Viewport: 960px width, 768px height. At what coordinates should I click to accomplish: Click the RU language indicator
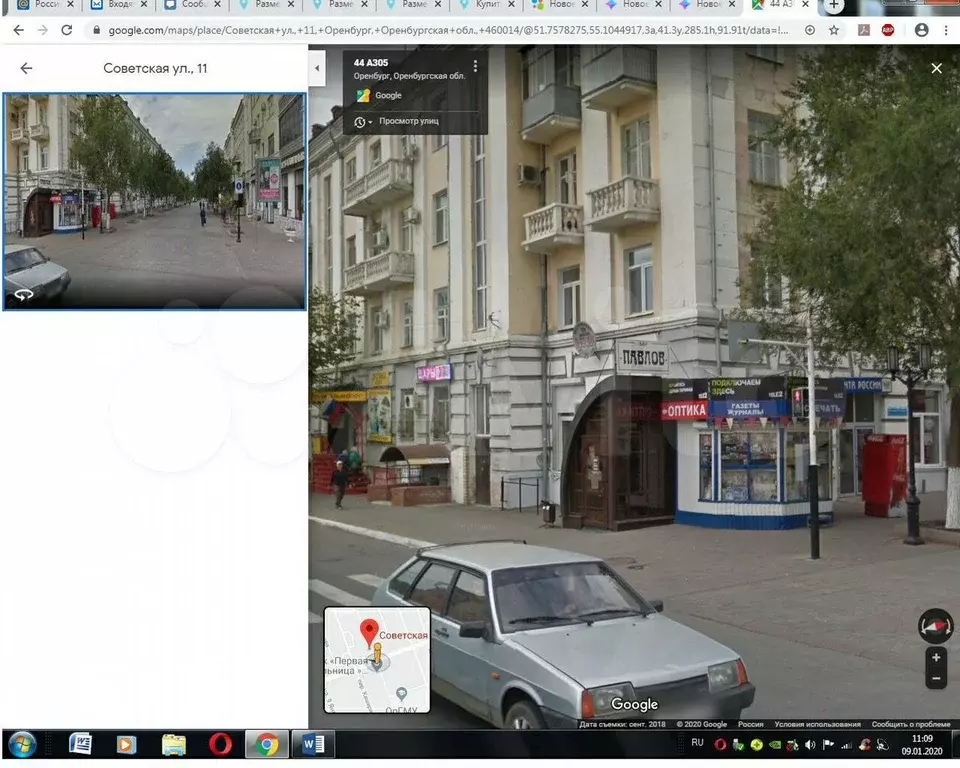[x=697, y=742]
